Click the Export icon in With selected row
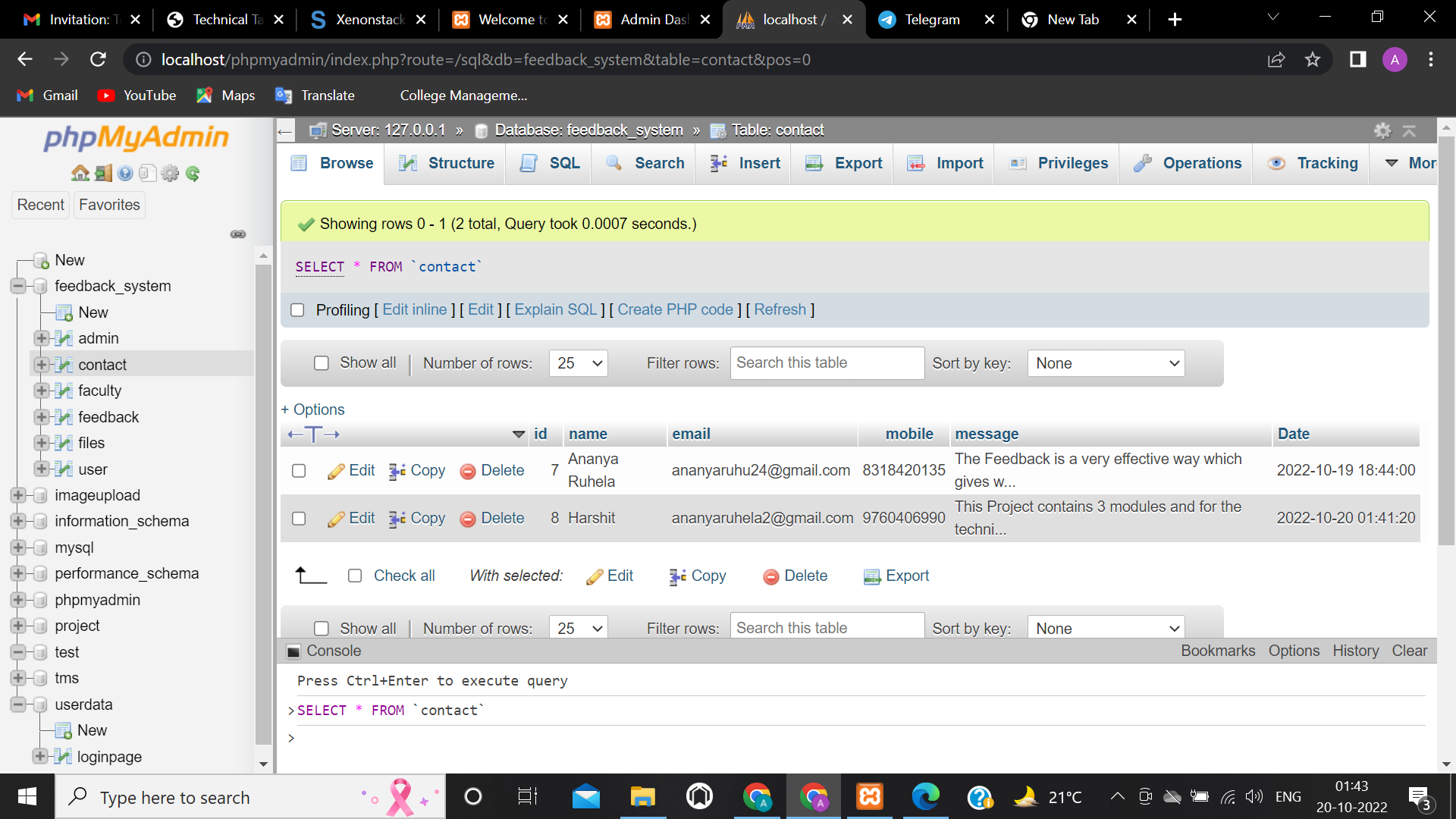The image size is (1456, 819). point(871,576)
